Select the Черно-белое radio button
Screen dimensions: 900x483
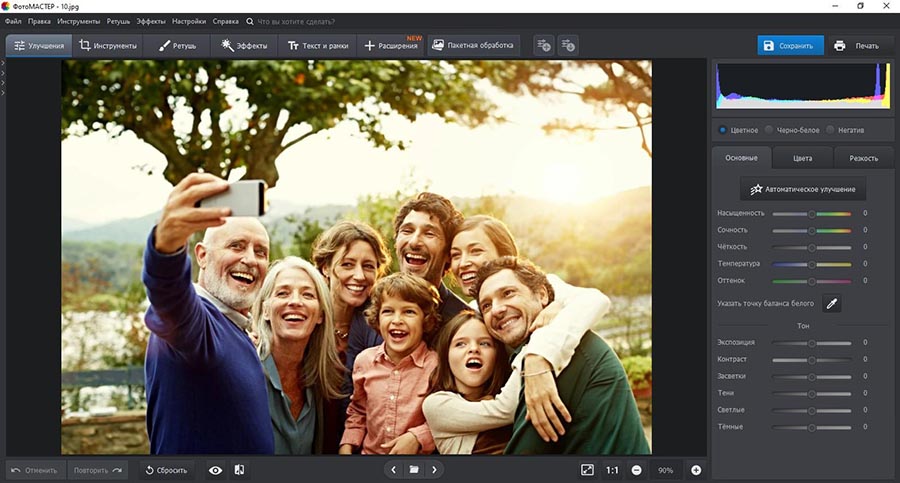coord(769,130)
